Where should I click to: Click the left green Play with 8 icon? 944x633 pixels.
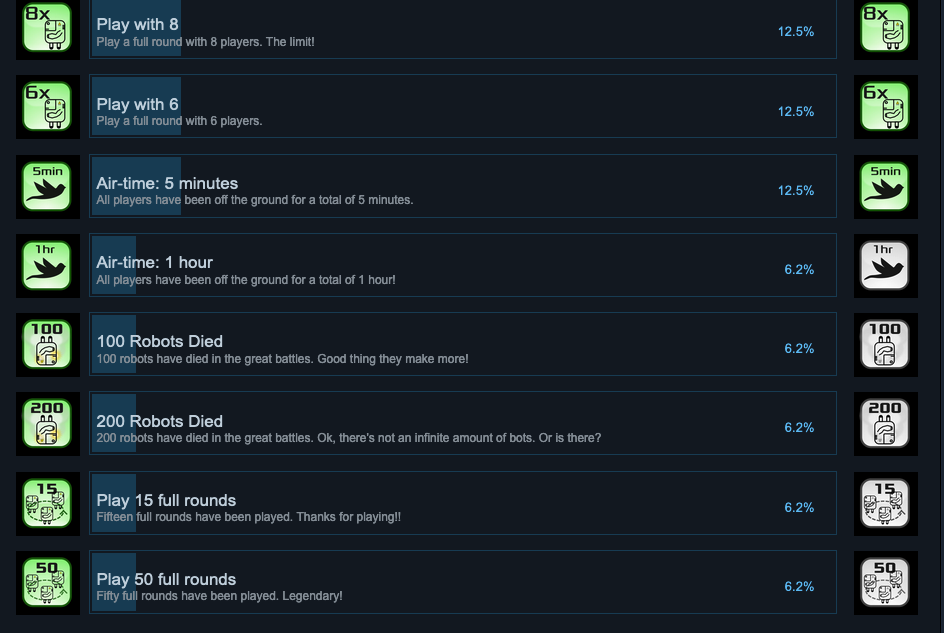[47, 28]
